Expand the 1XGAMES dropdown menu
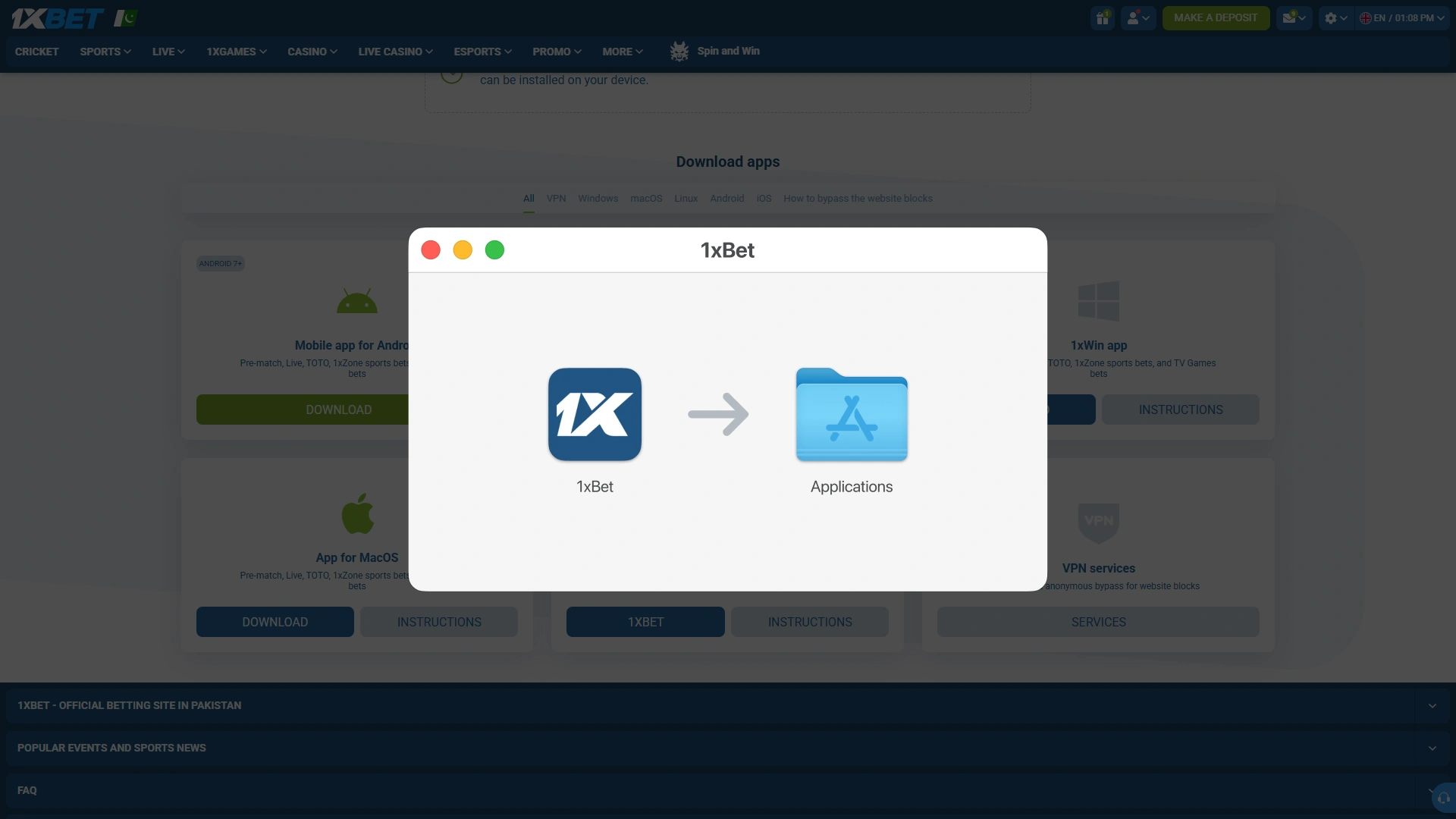The width and height of the screenshot is (1456, 819). click(x=237, y=52)
